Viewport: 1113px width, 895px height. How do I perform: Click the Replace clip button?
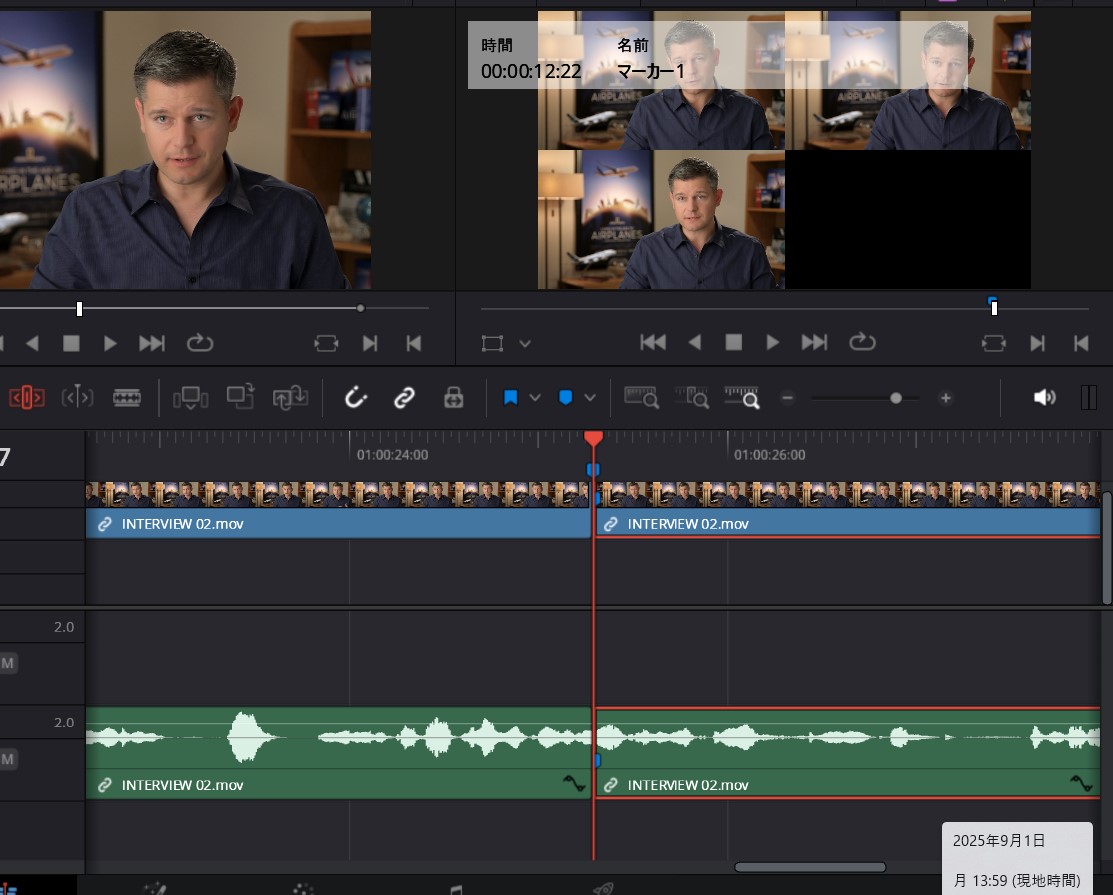point(290,398)
